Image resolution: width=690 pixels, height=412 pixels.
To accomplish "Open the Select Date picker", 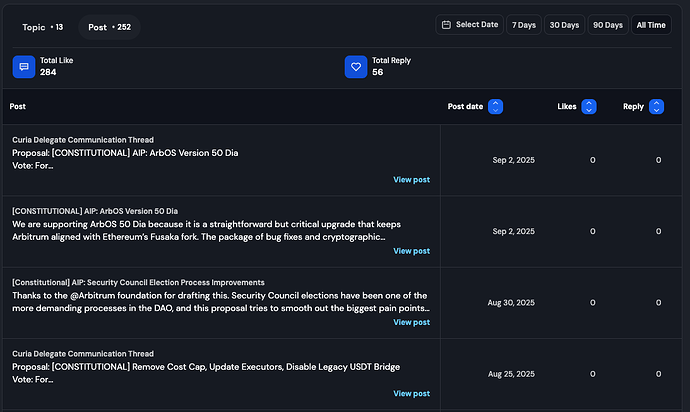I will (469, 25).
